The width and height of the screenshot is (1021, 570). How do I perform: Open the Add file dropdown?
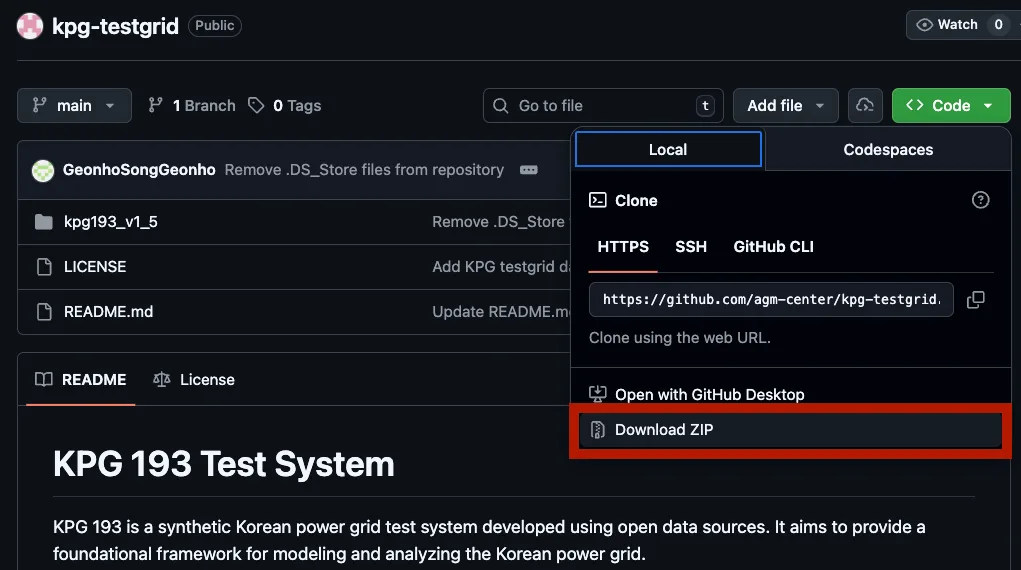(785, 106)
